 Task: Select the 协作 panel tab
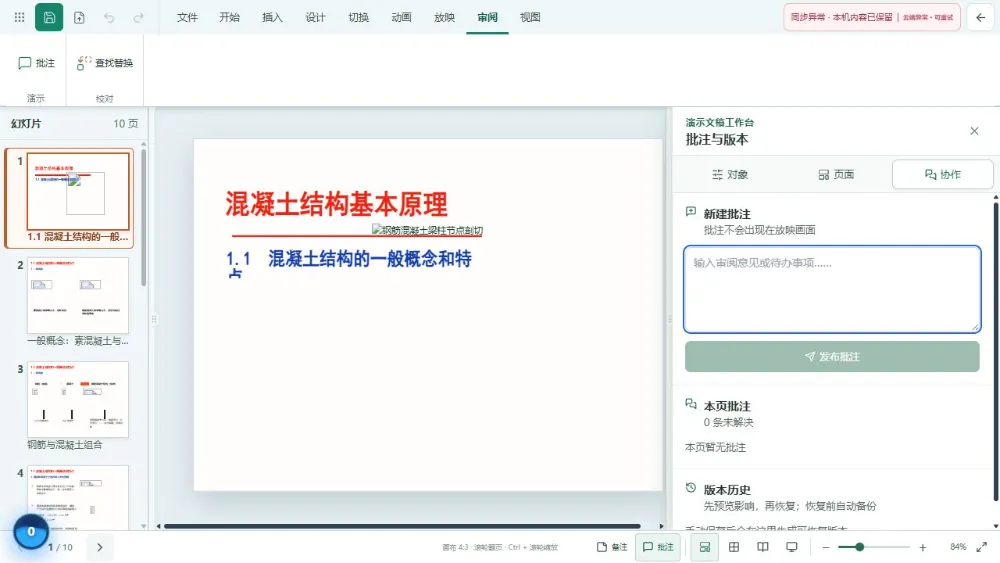click(943, 174)
